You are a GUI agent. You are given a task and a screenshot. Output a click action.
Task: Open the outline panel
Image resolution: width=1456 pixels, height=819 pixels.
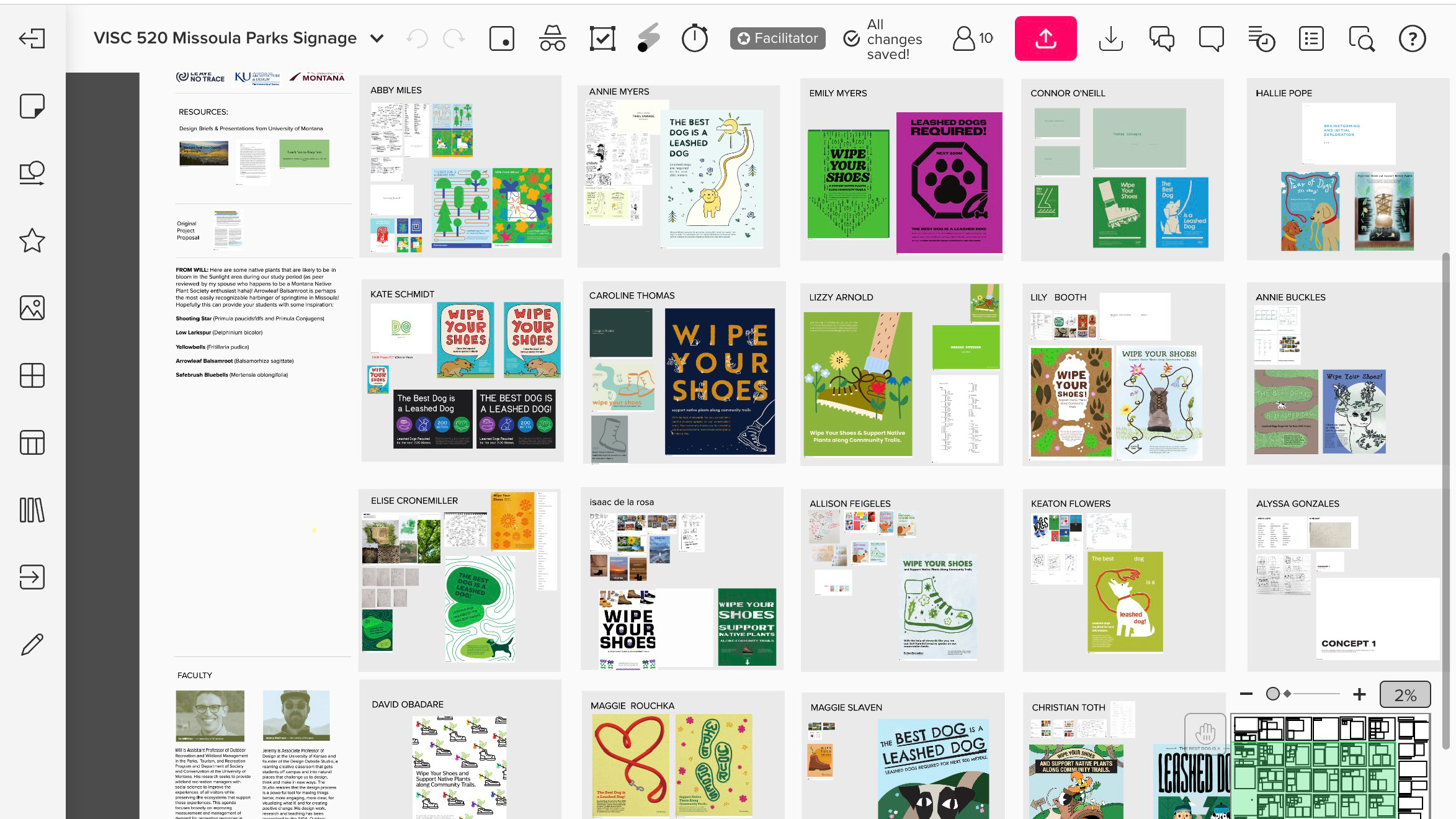pos(1311,38)
